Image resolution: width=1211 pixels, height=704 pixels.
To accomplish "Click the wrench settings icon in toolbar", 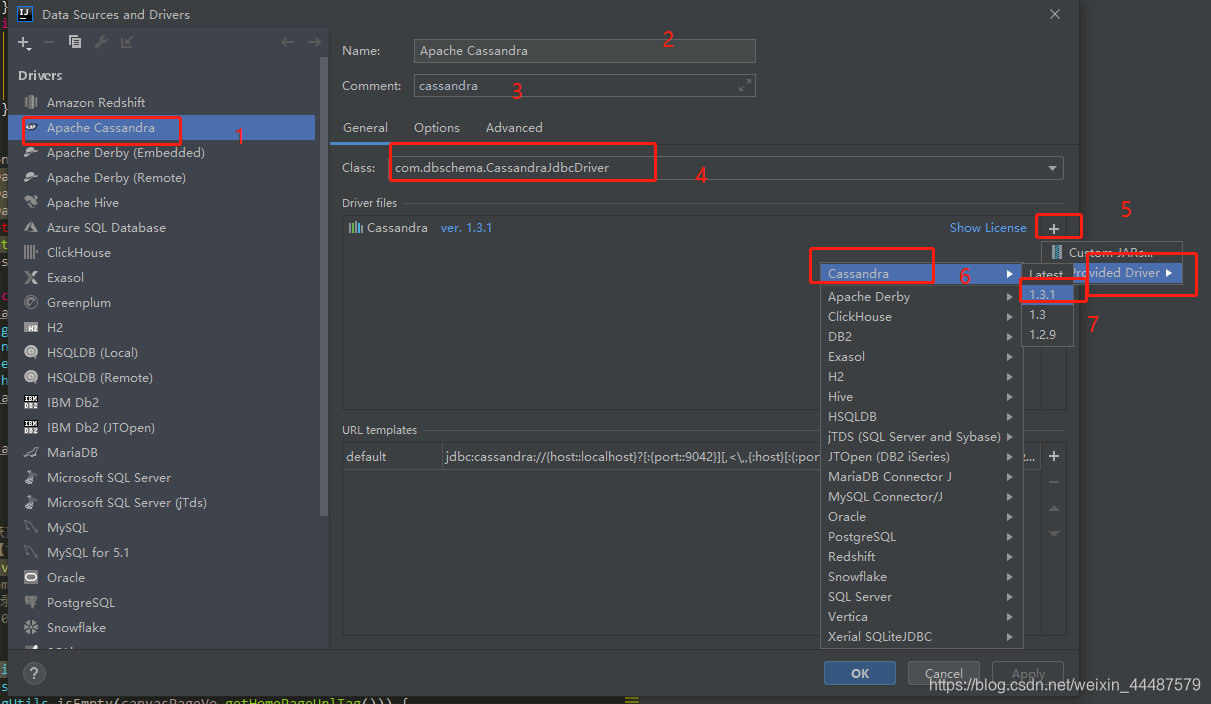I will point(101,42).
